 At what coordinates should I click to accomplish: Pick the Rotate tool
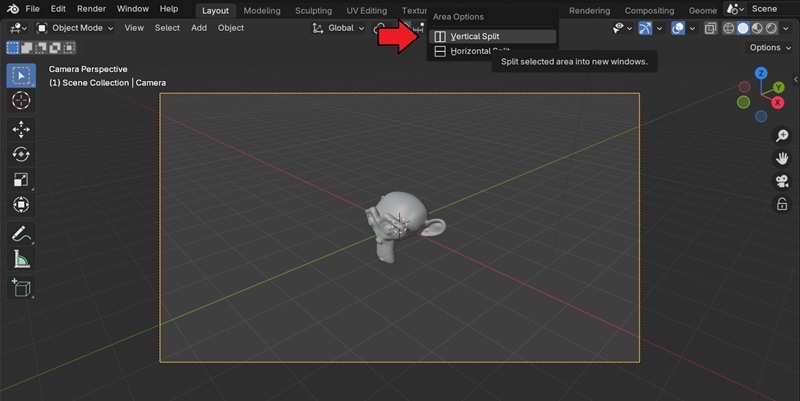[x=21, y=155]
